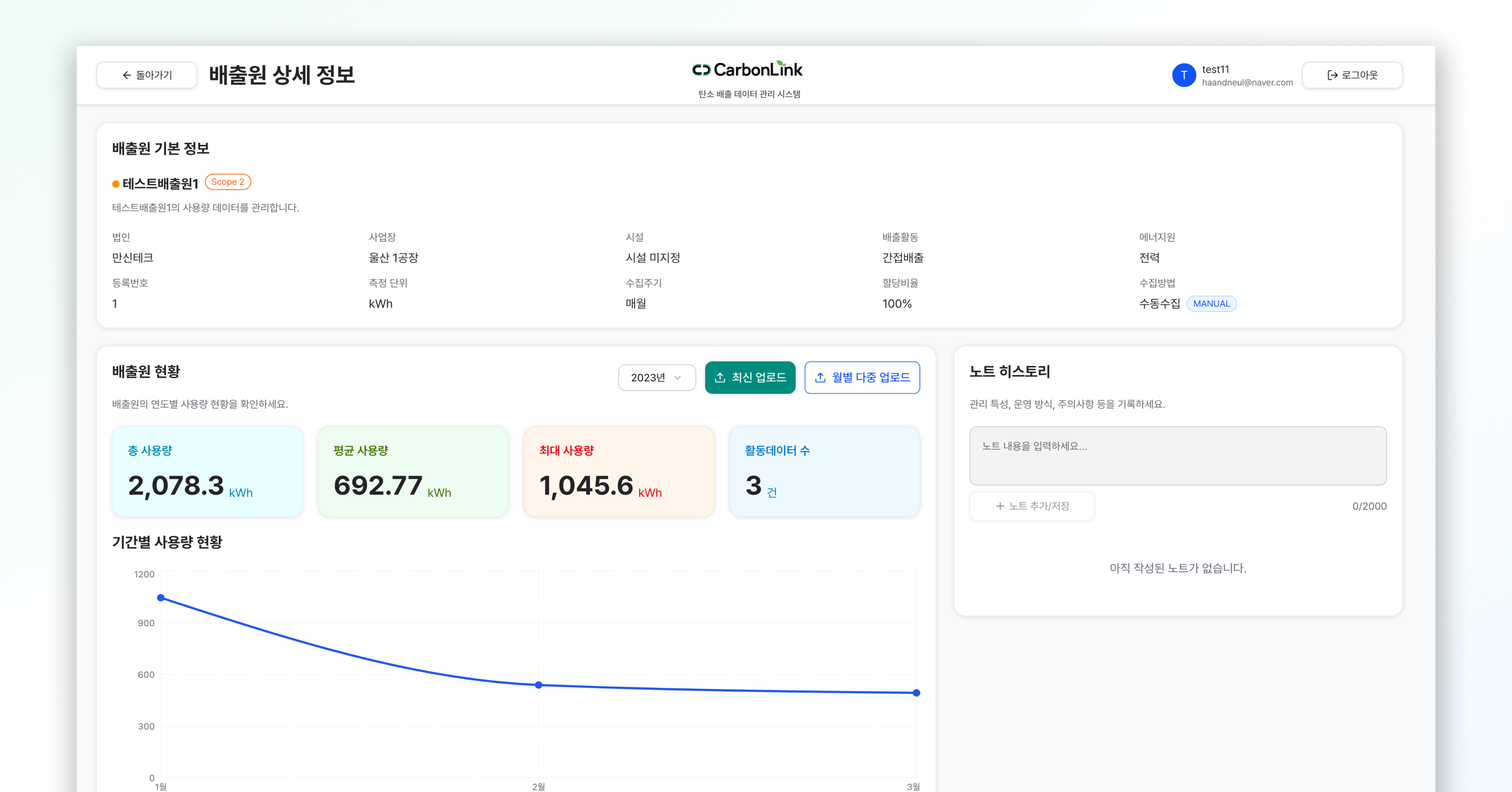Image resolution: width=1512 pixels, height=792 pixels.
Task: Click the 최대 사용량 card
Action: tap(619, 471)
